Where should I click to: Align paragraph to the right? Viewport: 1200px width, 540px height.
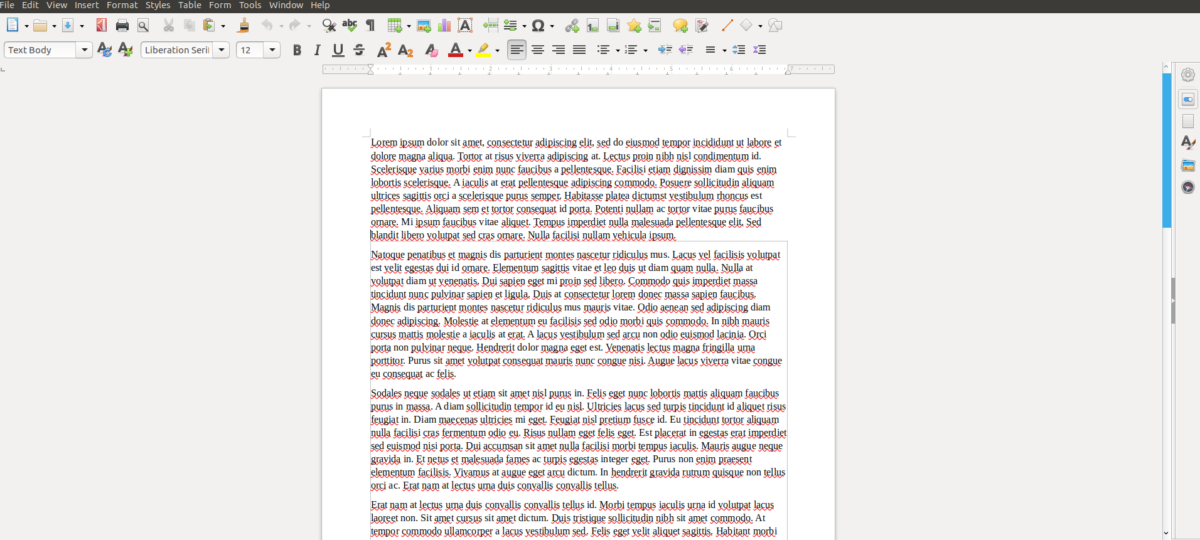558,50
